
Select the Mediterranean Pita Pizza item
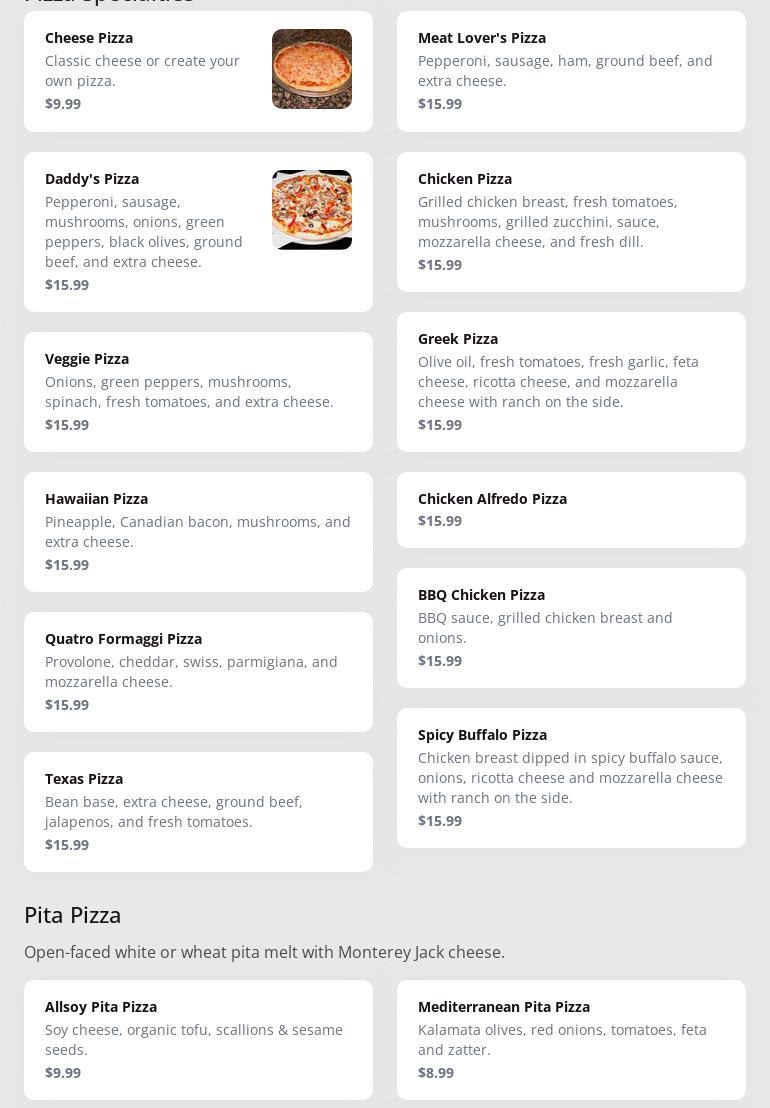[x=571, y=1040]
